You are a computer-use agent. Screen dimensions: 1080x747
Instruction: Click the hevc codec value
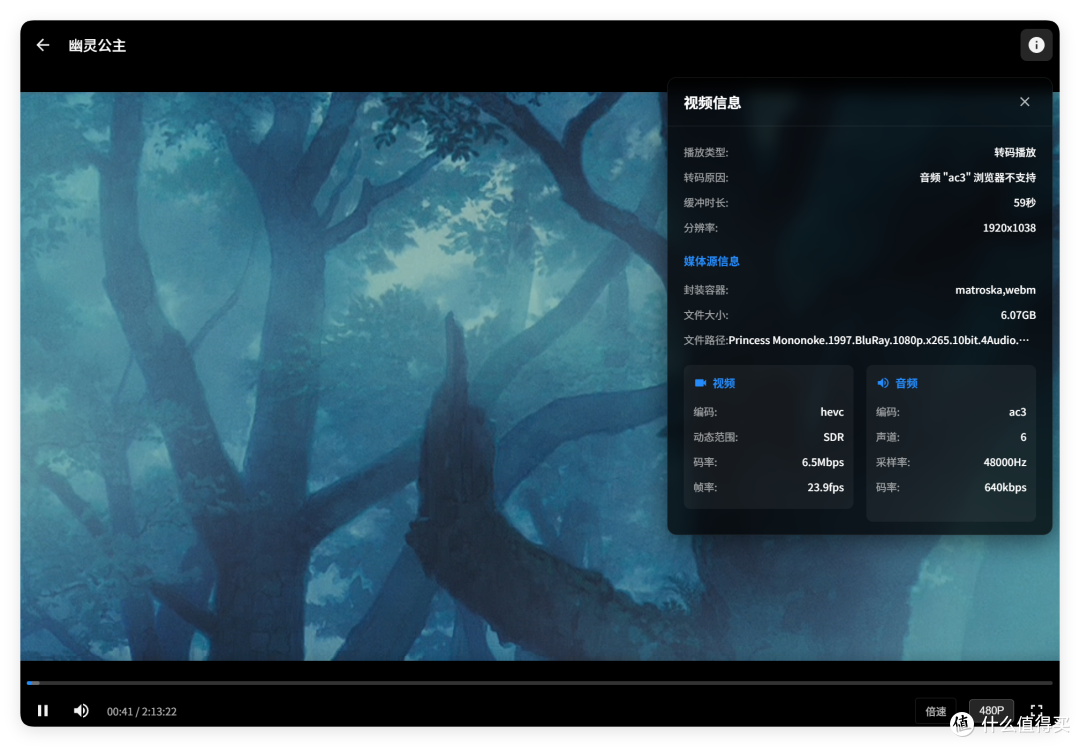point(832,412)
